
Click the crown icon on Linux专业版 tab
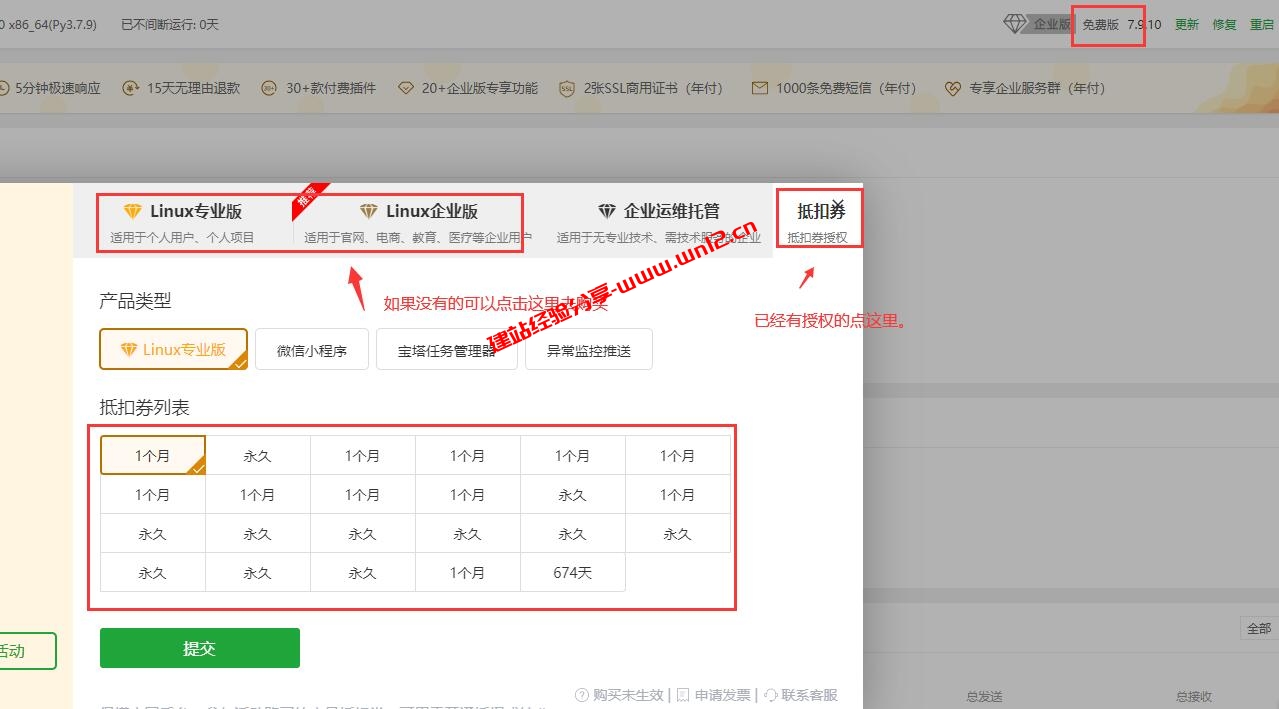click(x=131, y=210)
